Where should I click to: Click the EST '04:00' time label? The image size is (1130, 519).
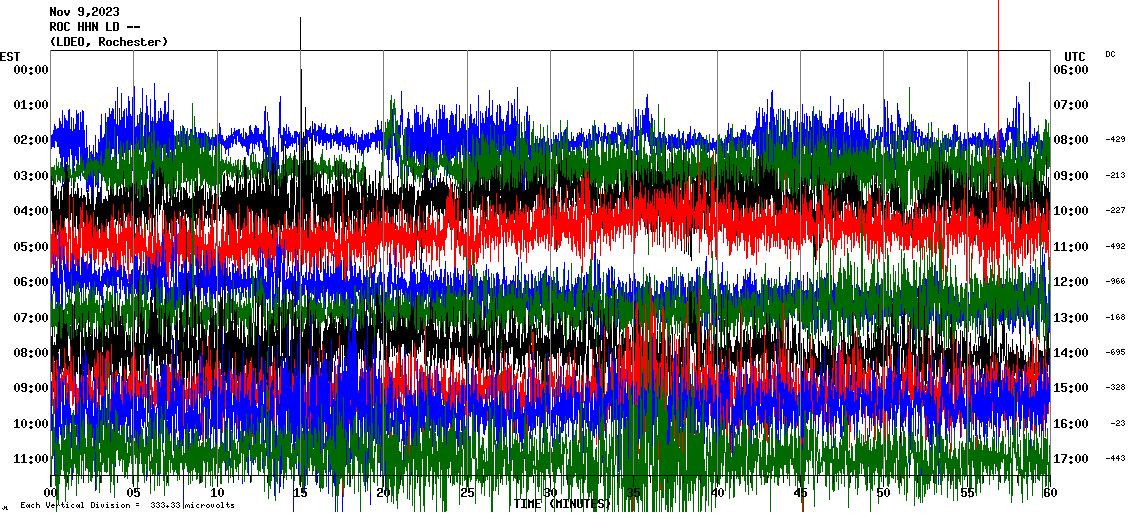pyautogui.click(x=31, y=210)
